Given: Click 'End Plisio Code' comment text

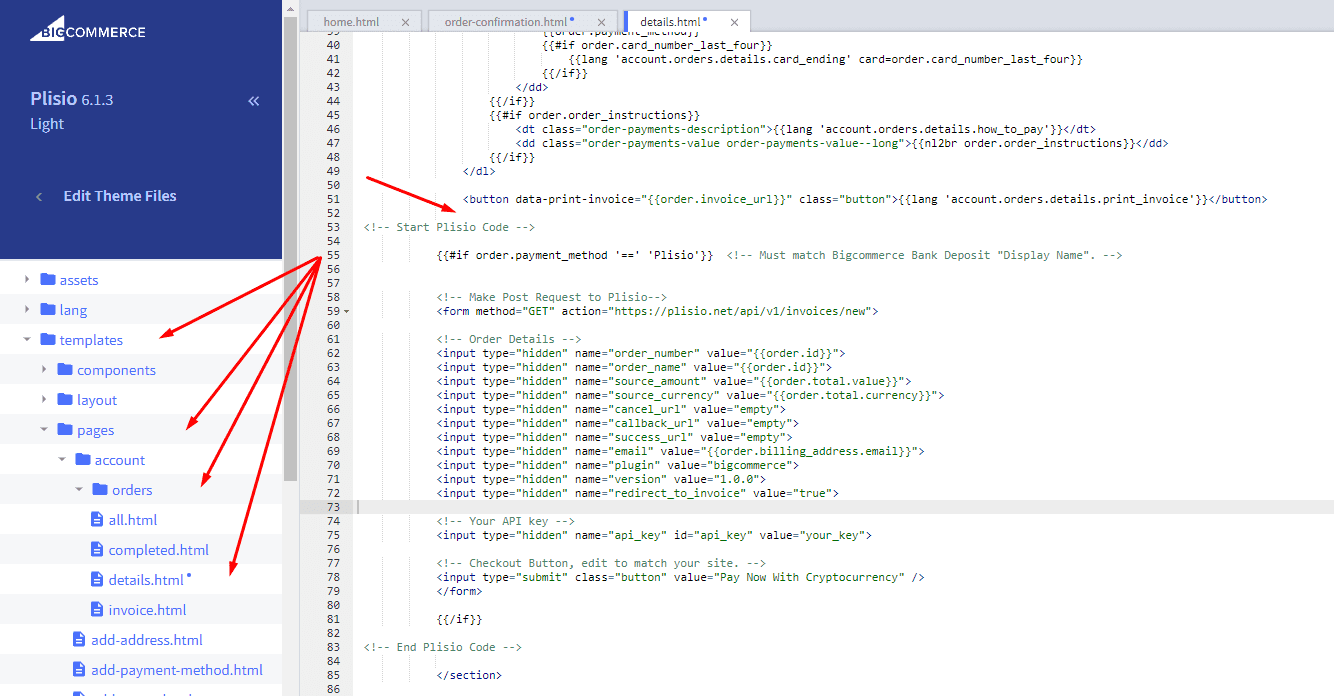Looking at the screenshot, I should (445, 647).
